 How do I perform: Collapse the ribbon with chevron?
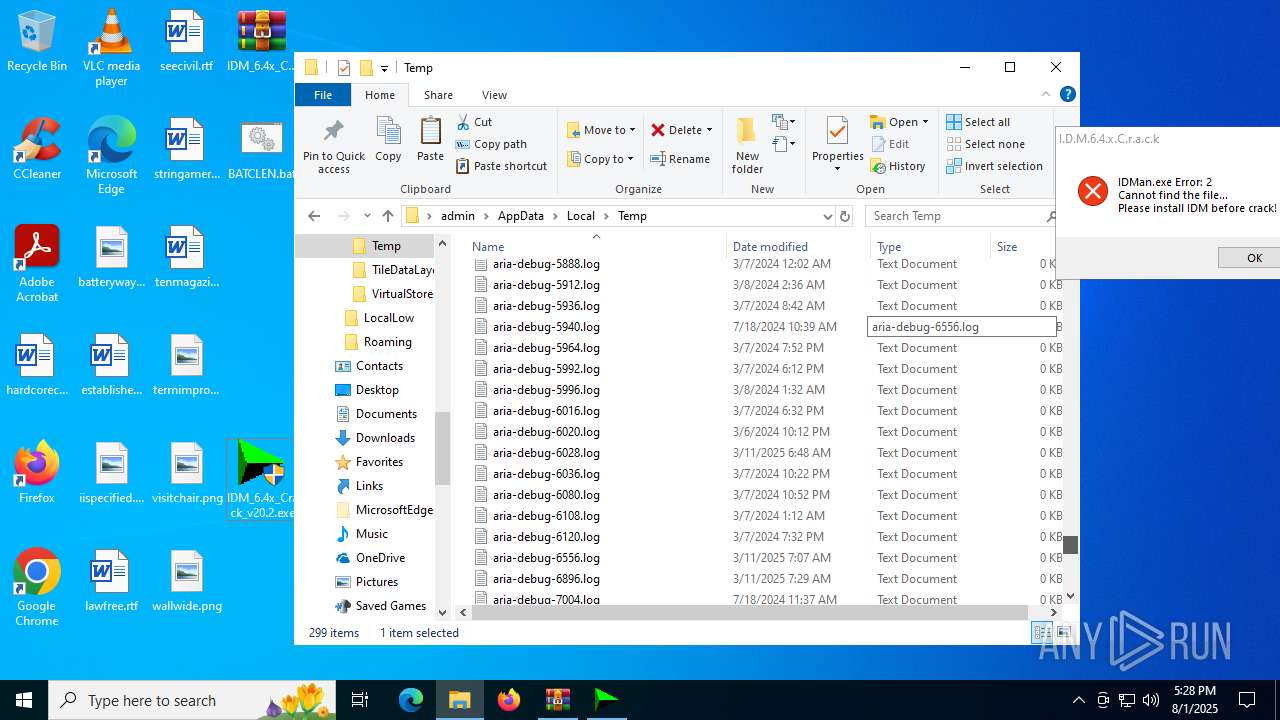(1046, 94)
